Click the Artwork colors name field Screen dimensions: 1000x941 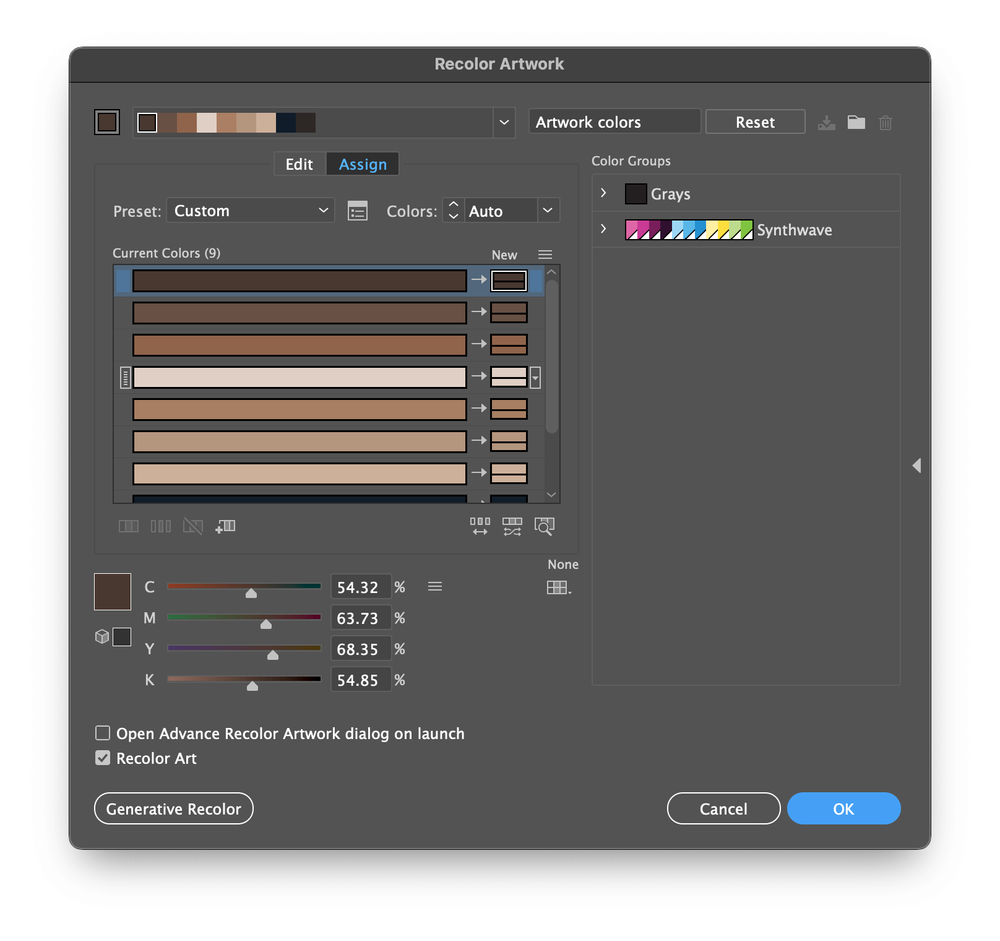(x=614, y=122)
